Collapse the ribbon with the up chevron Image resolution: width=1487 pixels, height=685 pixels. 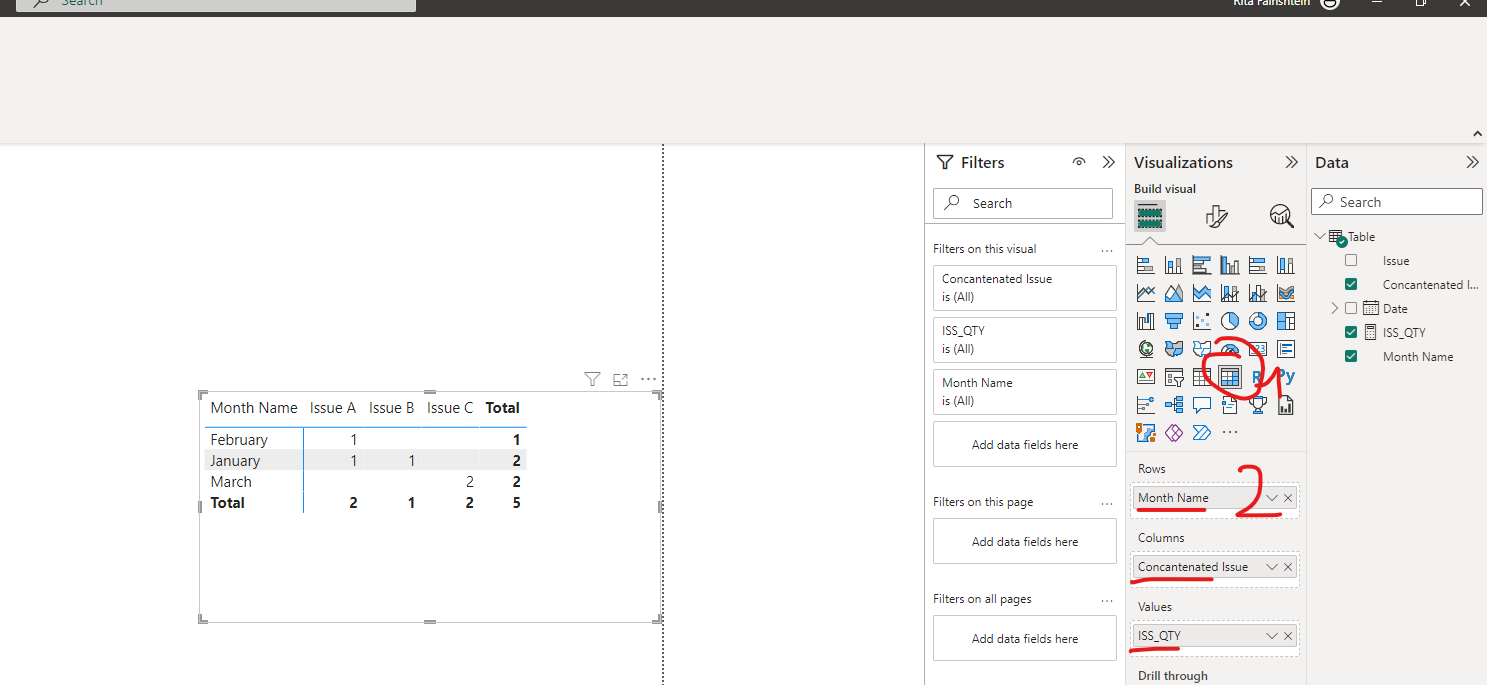pyautogui.click(x=1477, y=133)
